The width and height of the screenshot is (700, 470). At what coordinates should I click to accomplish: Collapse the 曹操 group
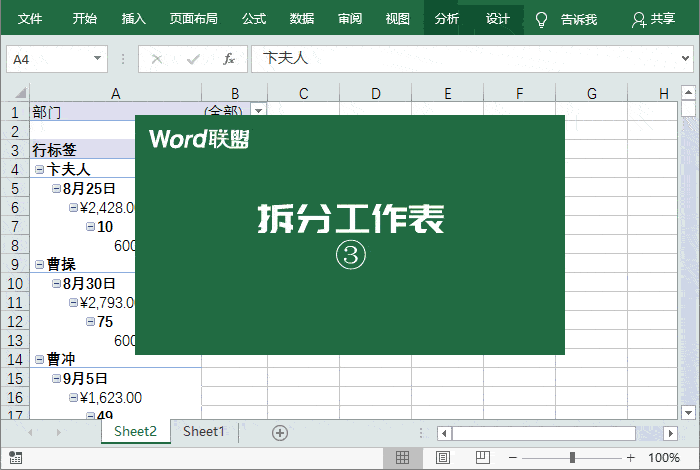click(x=40, y=265)
